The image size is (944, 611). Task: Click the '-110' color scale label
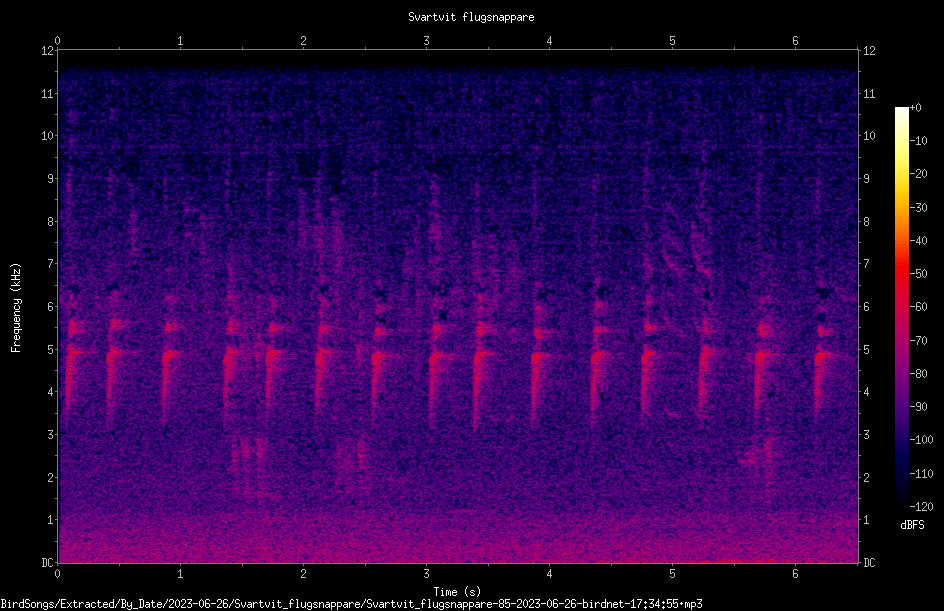(922, 474)
